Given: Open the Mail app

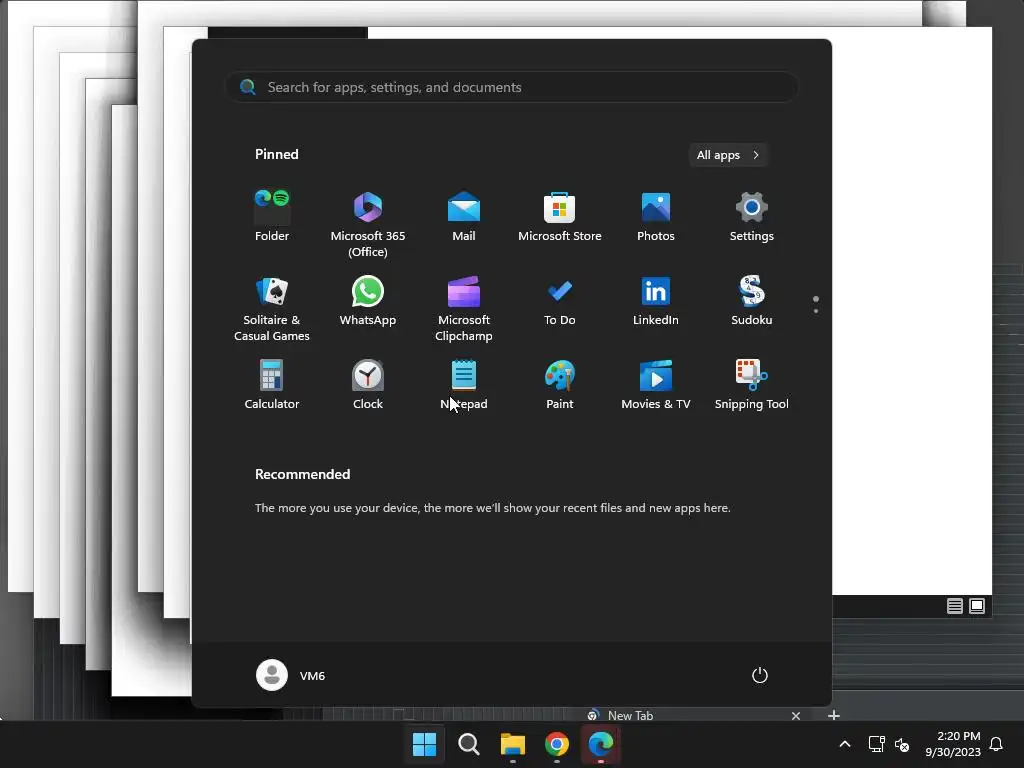Looking at the screenshot, I should pos(464,216).
